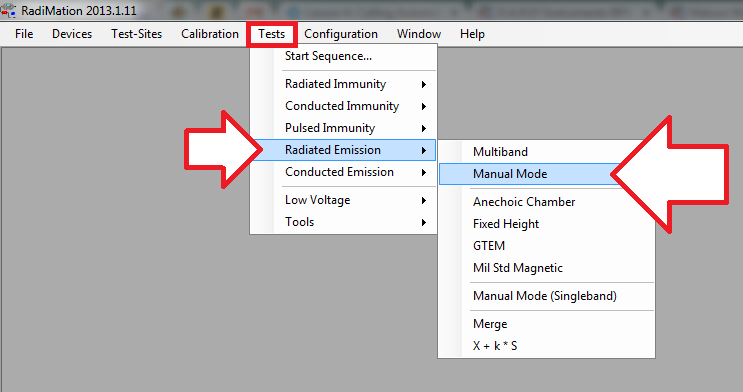Open the Configuration menu

341,34
